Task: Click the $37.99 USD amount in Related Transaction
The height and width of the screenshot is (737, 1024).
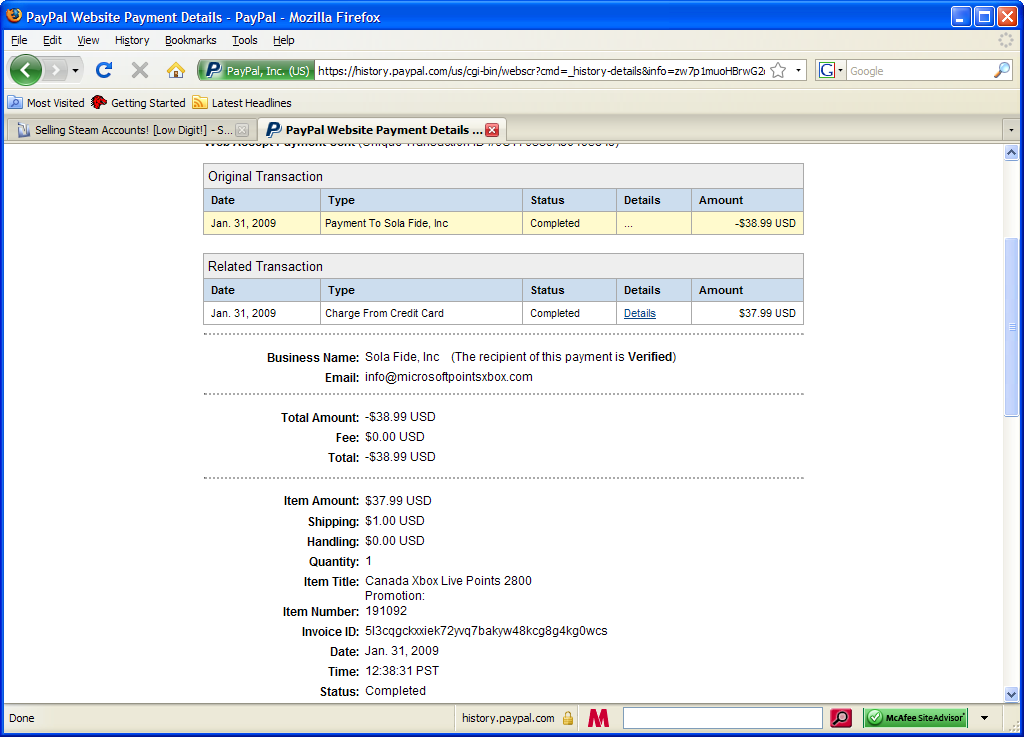Action: point(767,313)
